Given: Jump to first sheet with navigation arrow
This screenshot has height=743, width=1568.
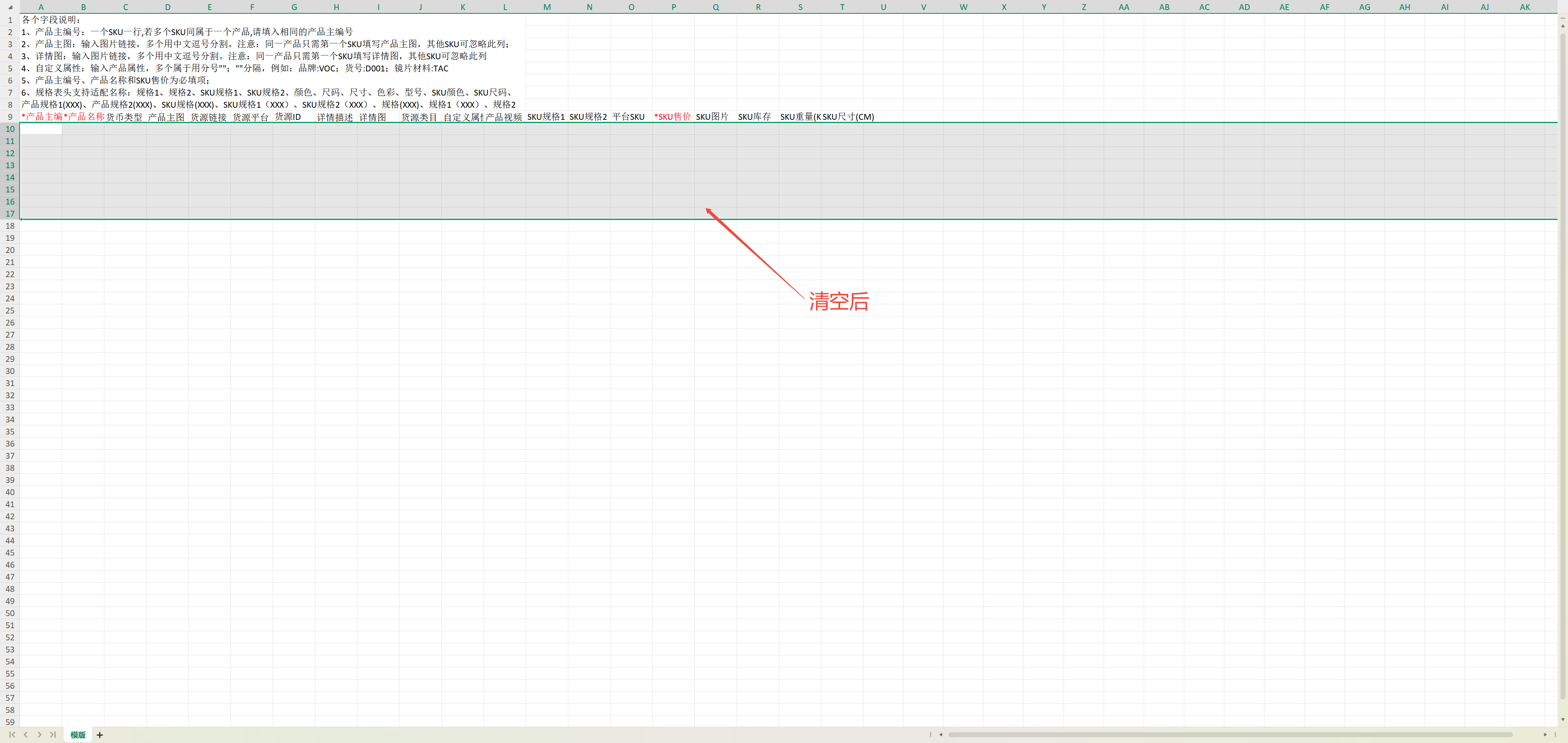Looking at the screenshot, I should pos(12,735).
